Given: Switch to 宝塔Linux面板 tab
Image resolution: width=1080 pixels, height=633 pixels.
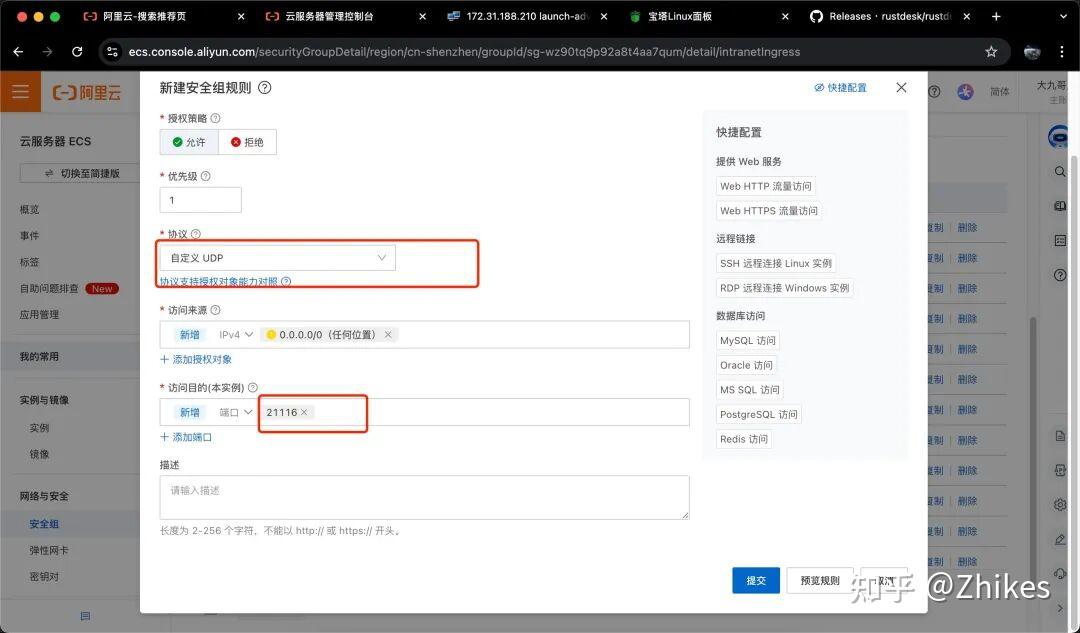Looking at the screenshot, I should coord(680,16).
